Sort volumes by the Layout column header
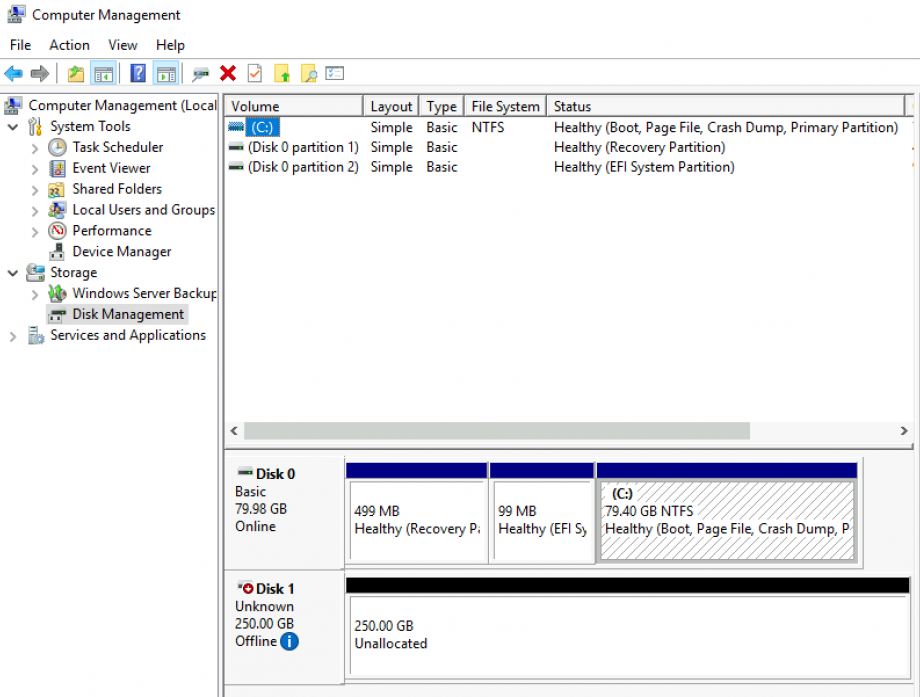The image size is (920, 697). 391,105
